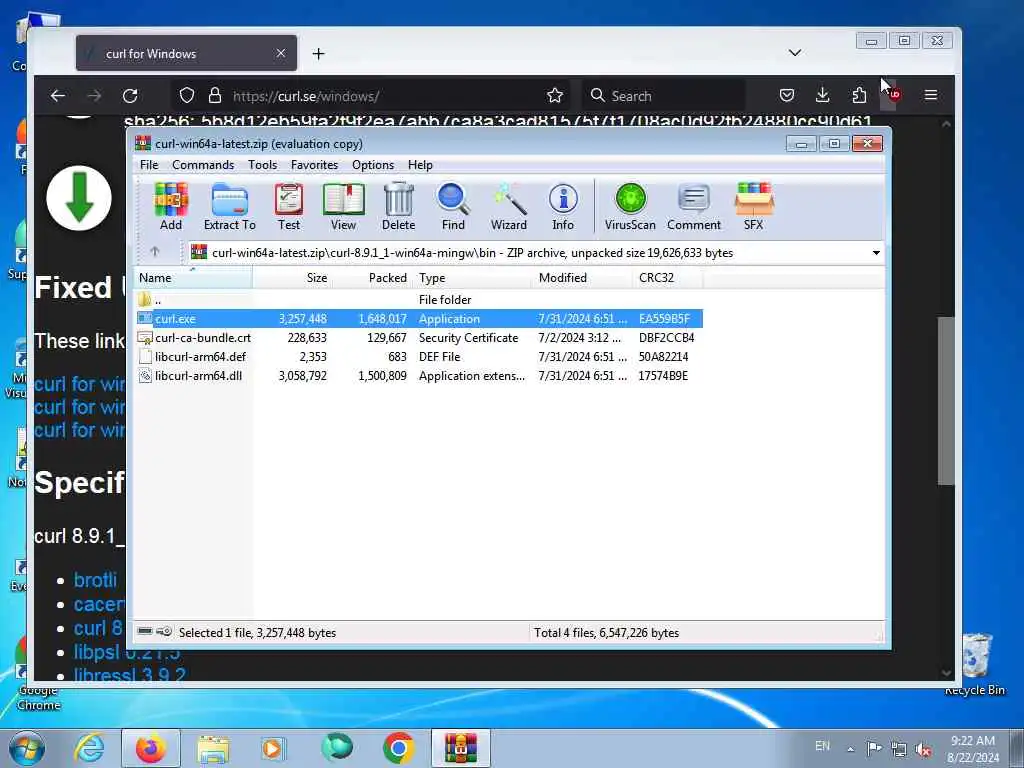Select the curl.exe file row
1024x768 pixels.
pyautogui.click(x=419, y=319)
